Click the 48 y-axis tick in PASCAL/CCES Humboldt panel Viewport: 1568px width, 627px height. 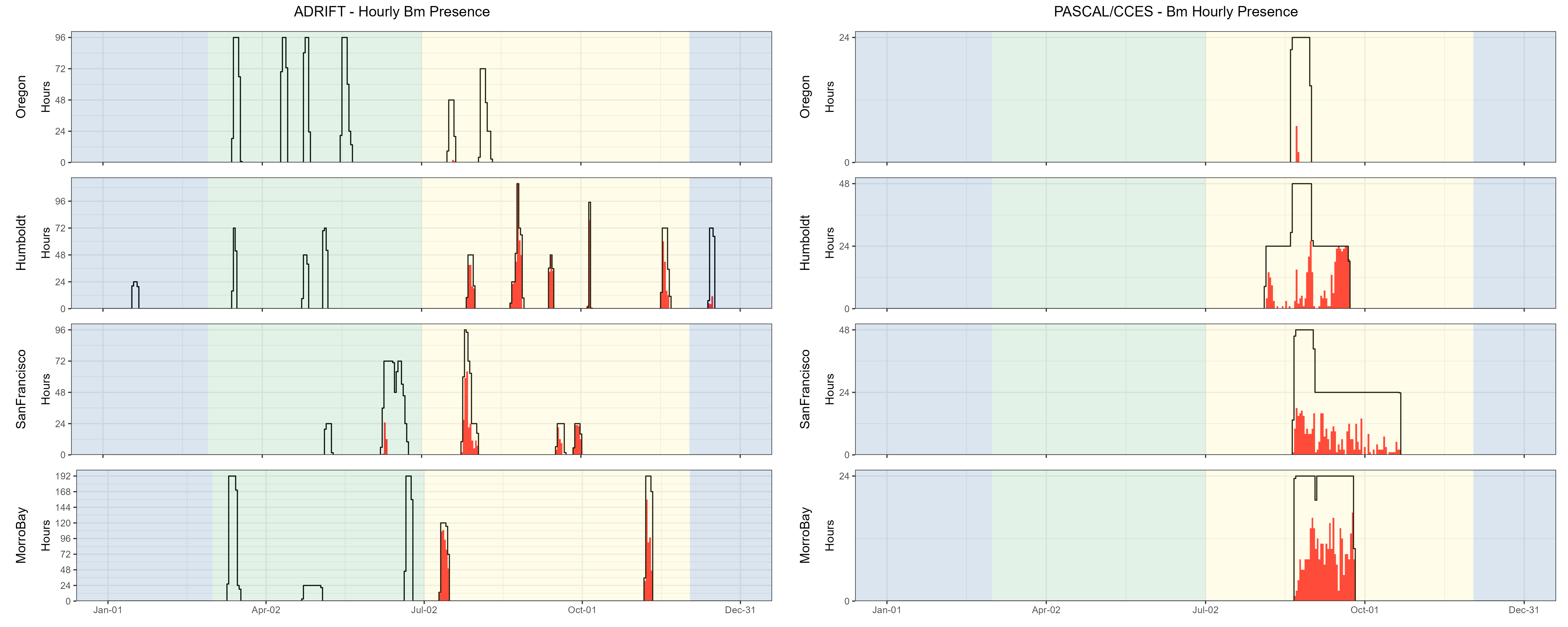tap(844, 184)
